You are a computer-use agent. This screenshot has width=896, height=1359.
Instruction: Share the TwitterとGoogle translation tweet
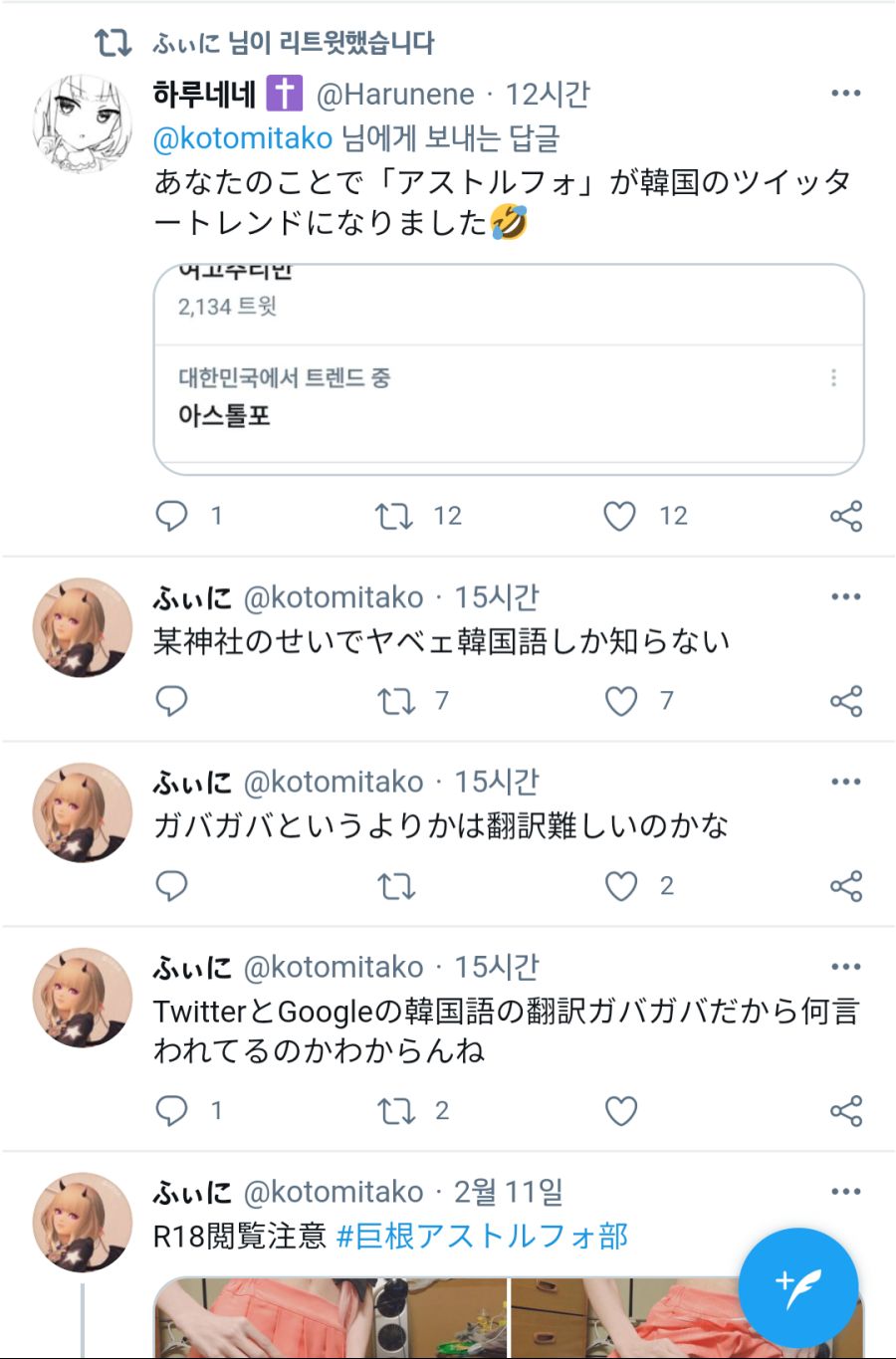pos(845,1110)
